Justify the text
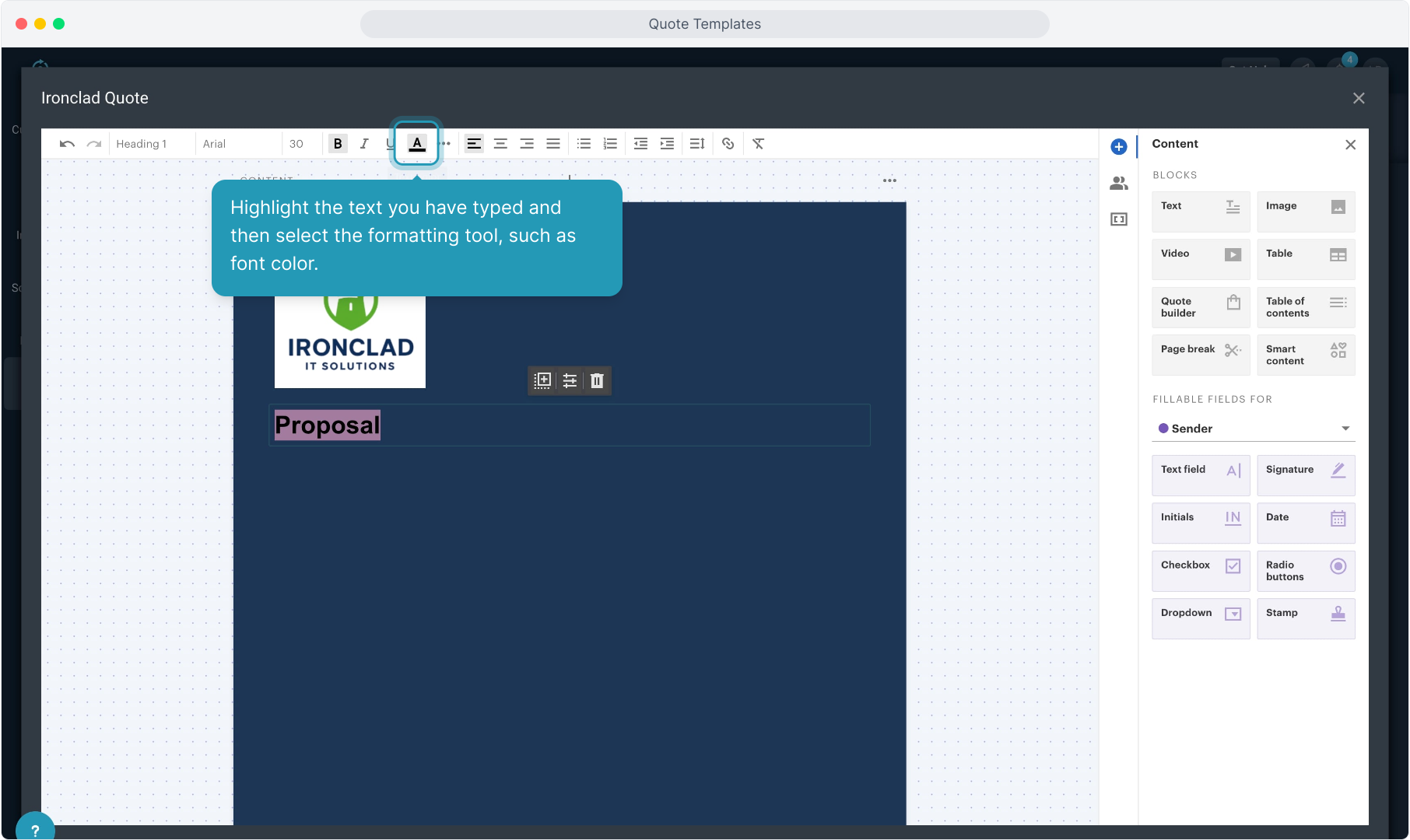The image size is (1410, 840). [x=553, y=144]
